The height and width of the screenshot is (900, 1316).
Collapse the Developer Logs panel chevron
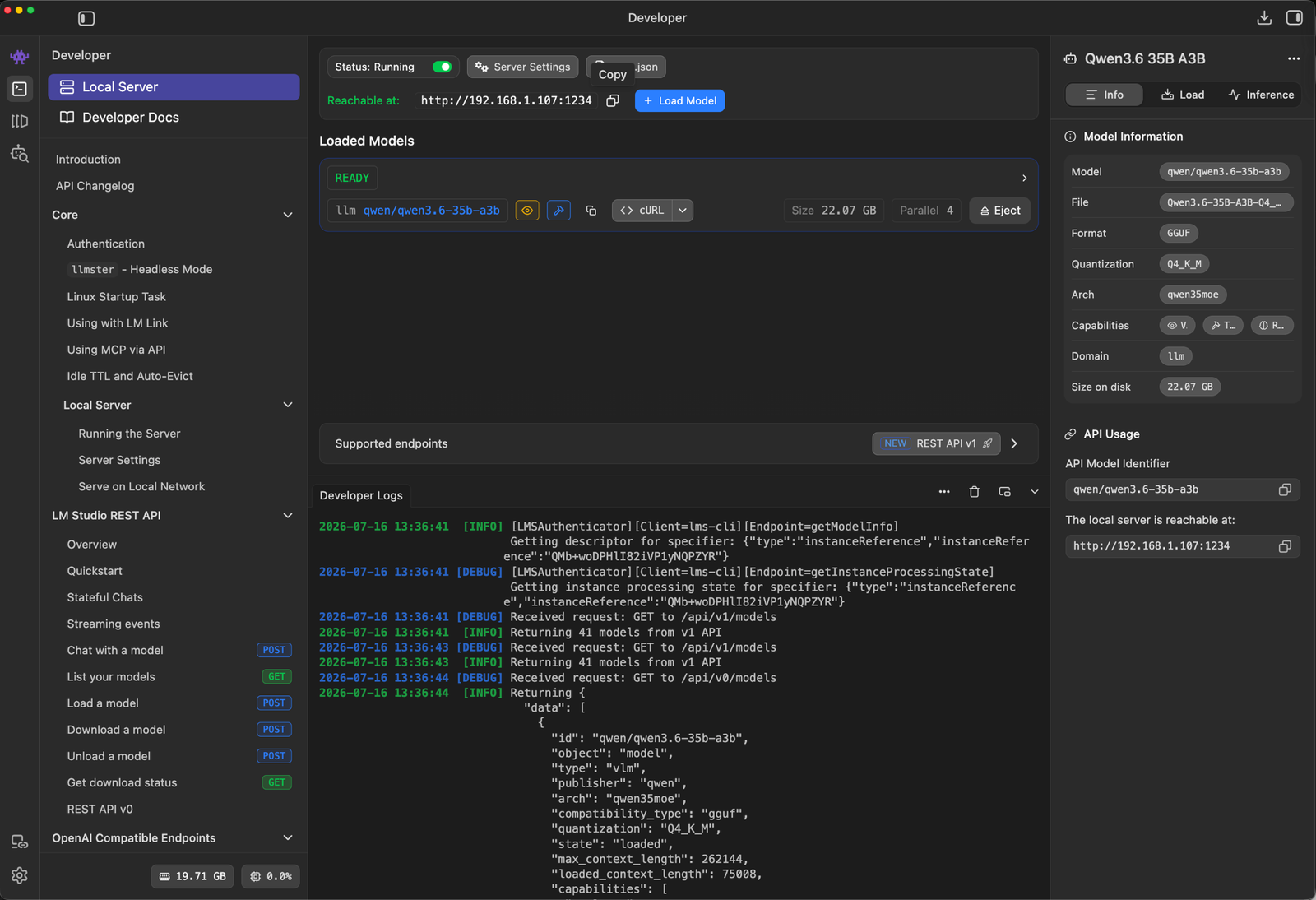click(1035, 492)
